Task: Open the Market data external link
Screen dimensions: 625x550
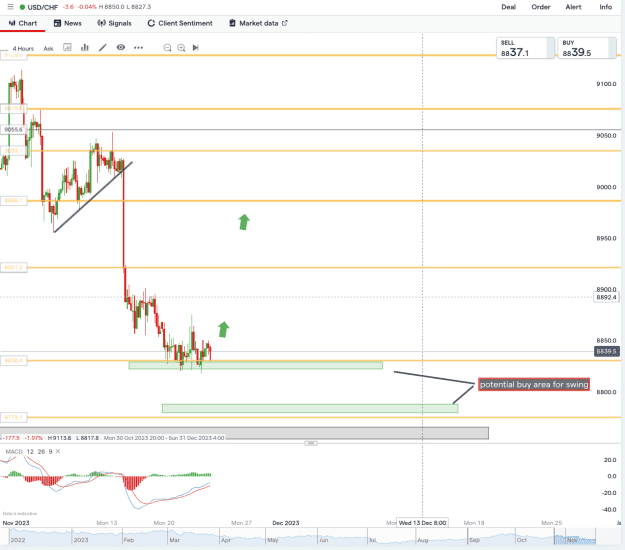Action: pyautogui.click(x=258, y=23)
